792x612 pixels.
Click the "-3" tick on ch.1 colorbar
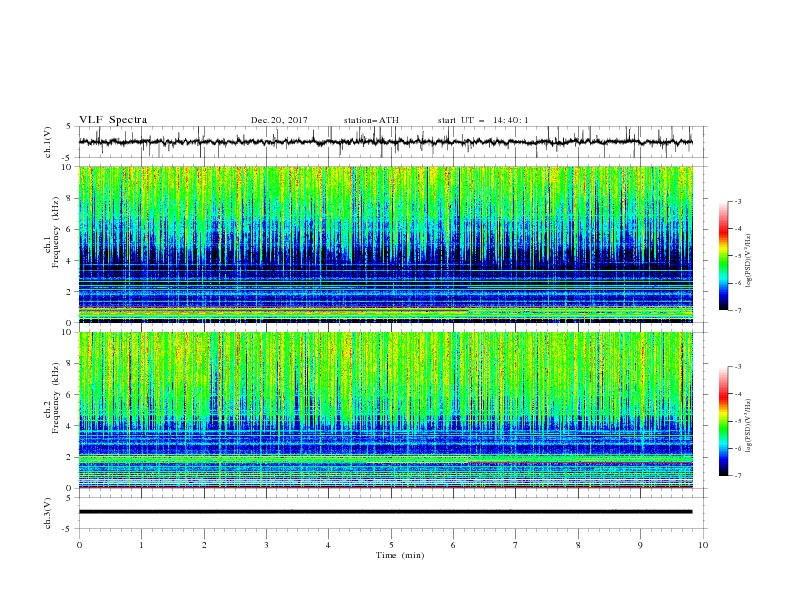pyautogui.click(x=737, y=201)
